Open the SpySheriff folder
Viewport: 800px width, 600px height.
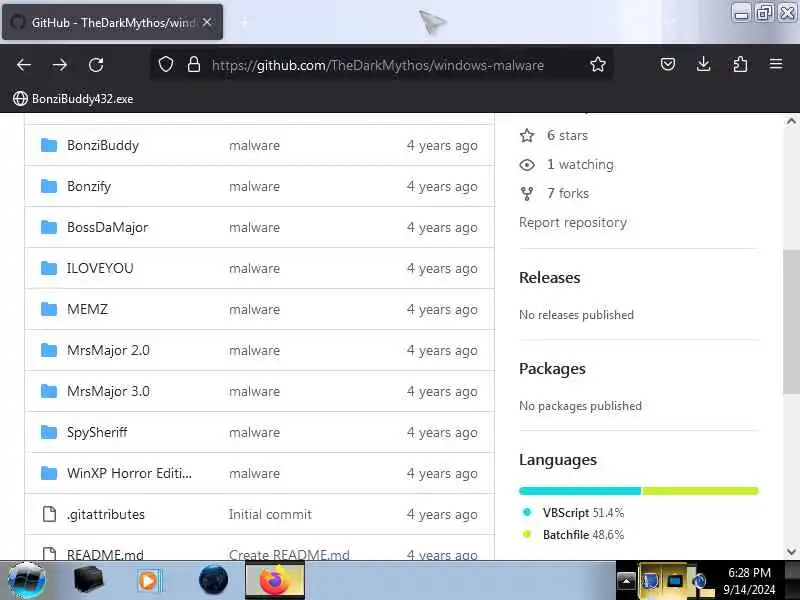97,432
